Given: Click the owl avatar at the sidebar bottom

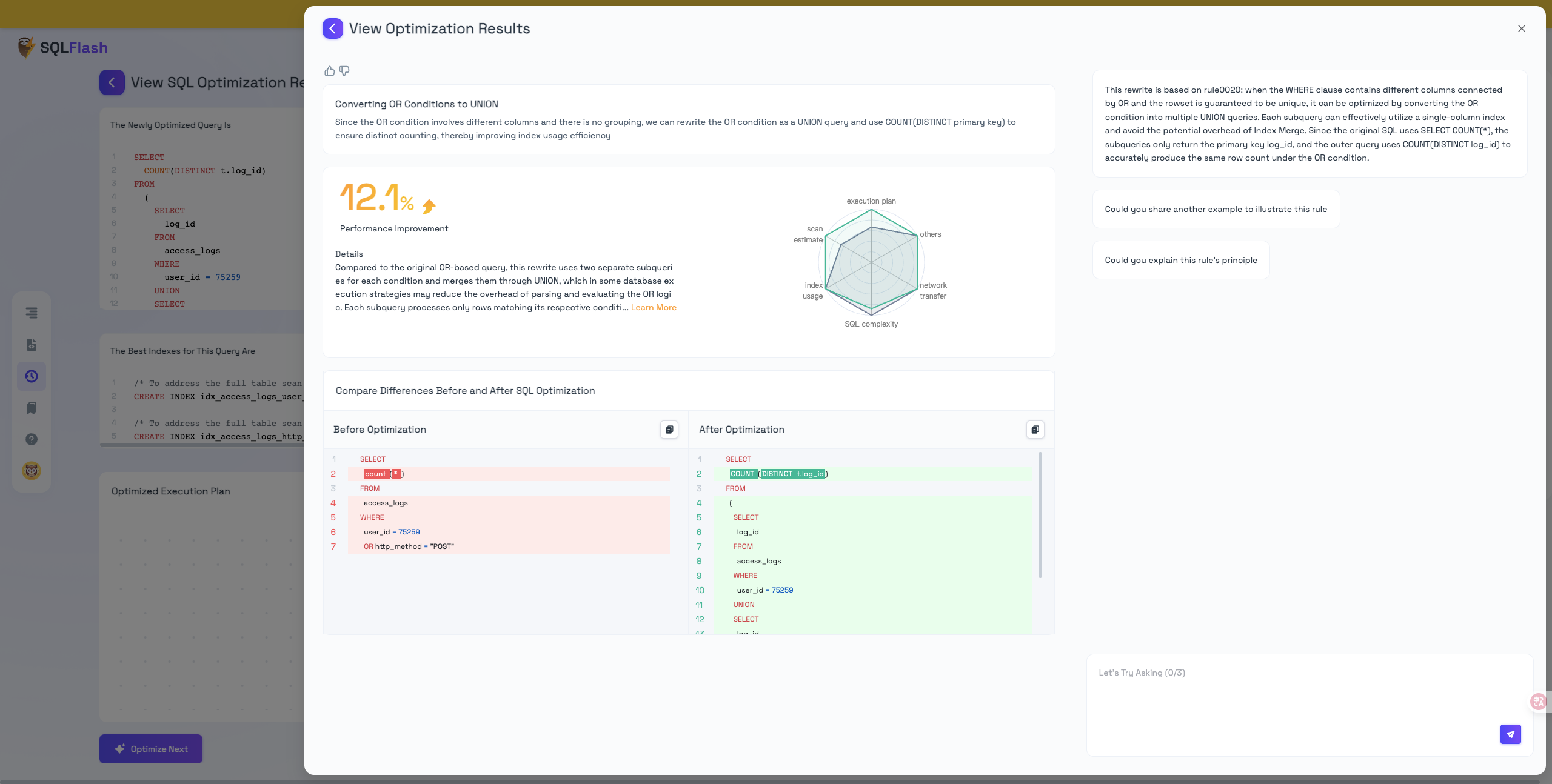Looking at the screenshot, I should pyautogui.click(x=32, y=470).
